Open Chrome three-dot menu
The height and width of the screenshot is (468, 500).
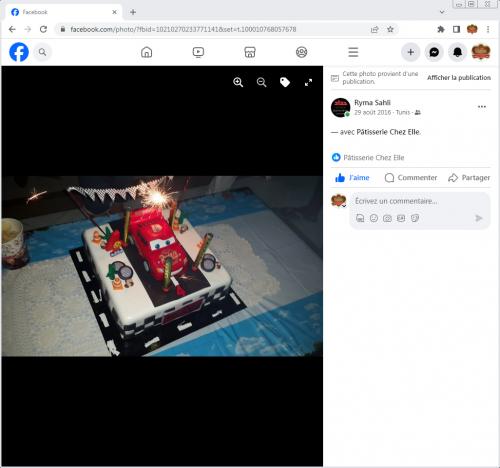pos(488,29)
